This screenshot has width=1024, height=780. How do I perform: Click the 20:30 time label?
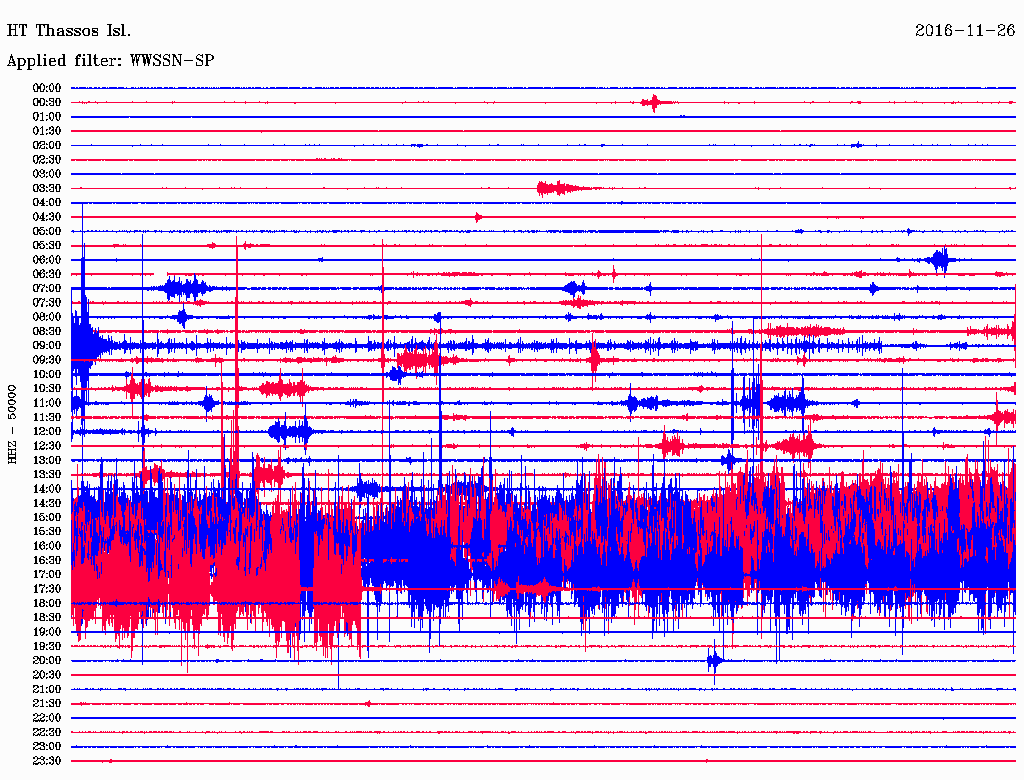coord(47,675)
